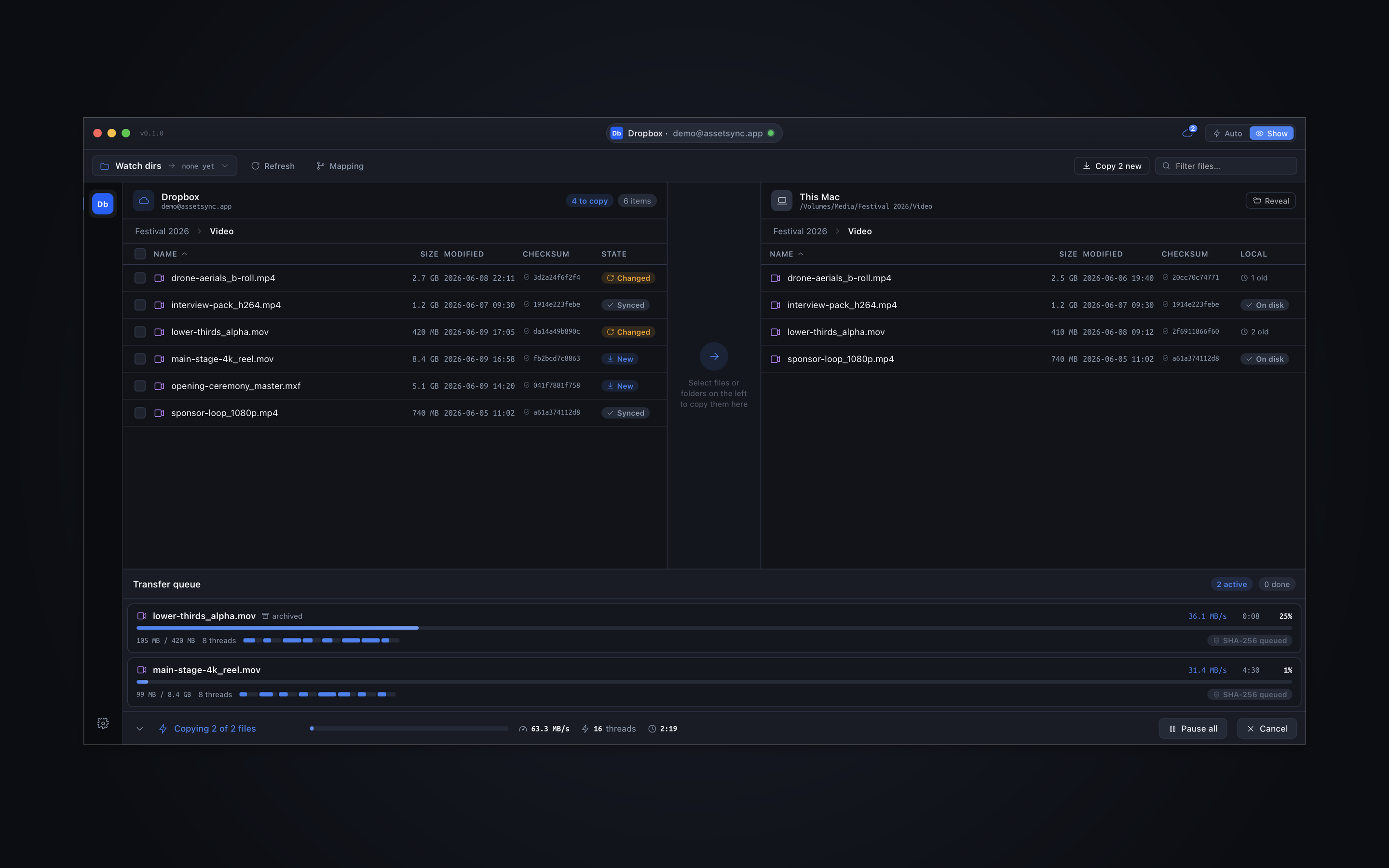Click Copy 2 new button
Image resolution: width=1389 pixels, height=868 pixels.
(x=1112, y=166)
